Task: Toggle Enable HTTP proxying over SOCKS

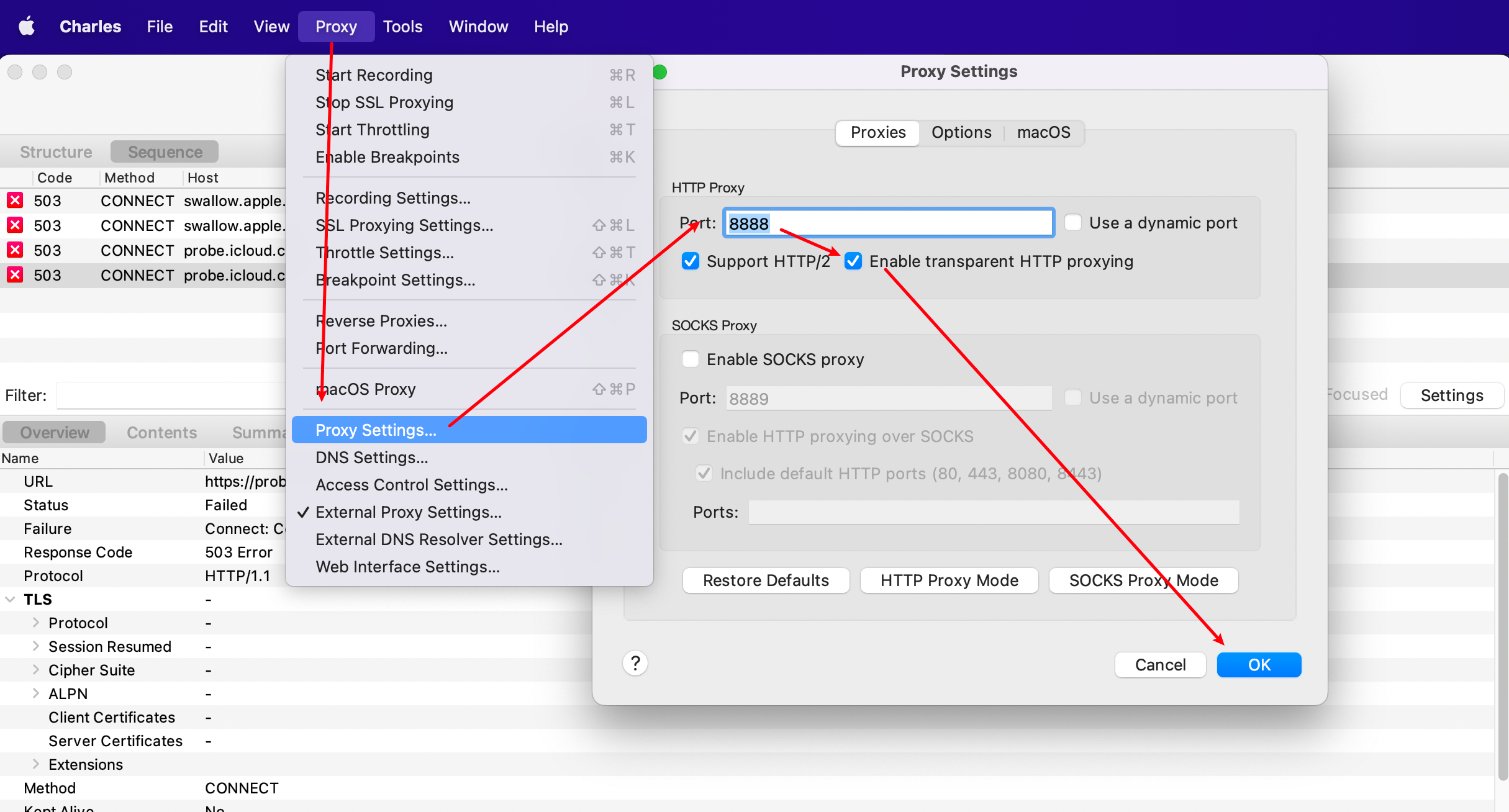Action: [x=690, y=436]
